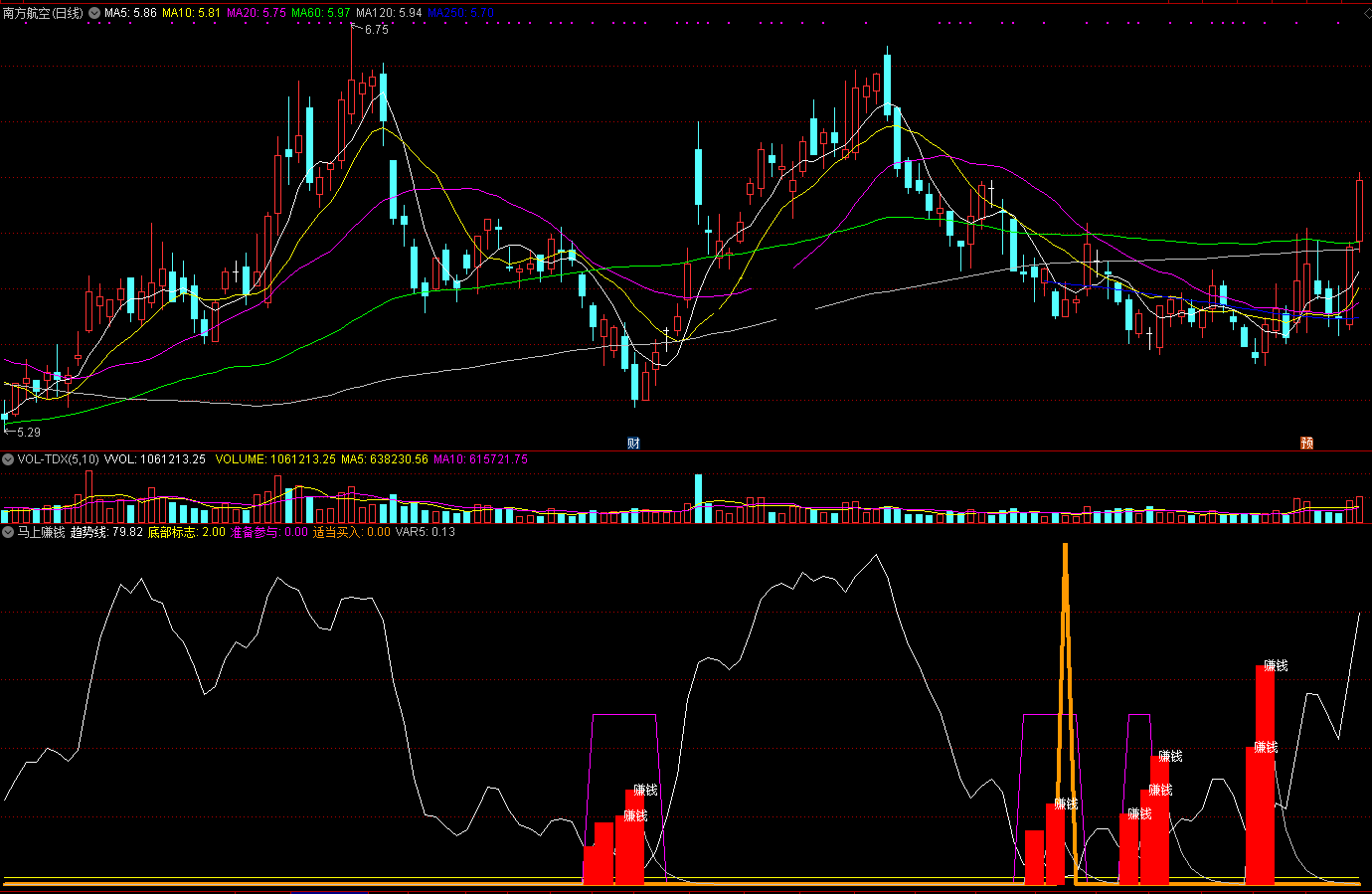Open the 马上赚钱 indicator dropdown arrow
Viewport: 1372px width, 894px height.
(x=8, y=532)
